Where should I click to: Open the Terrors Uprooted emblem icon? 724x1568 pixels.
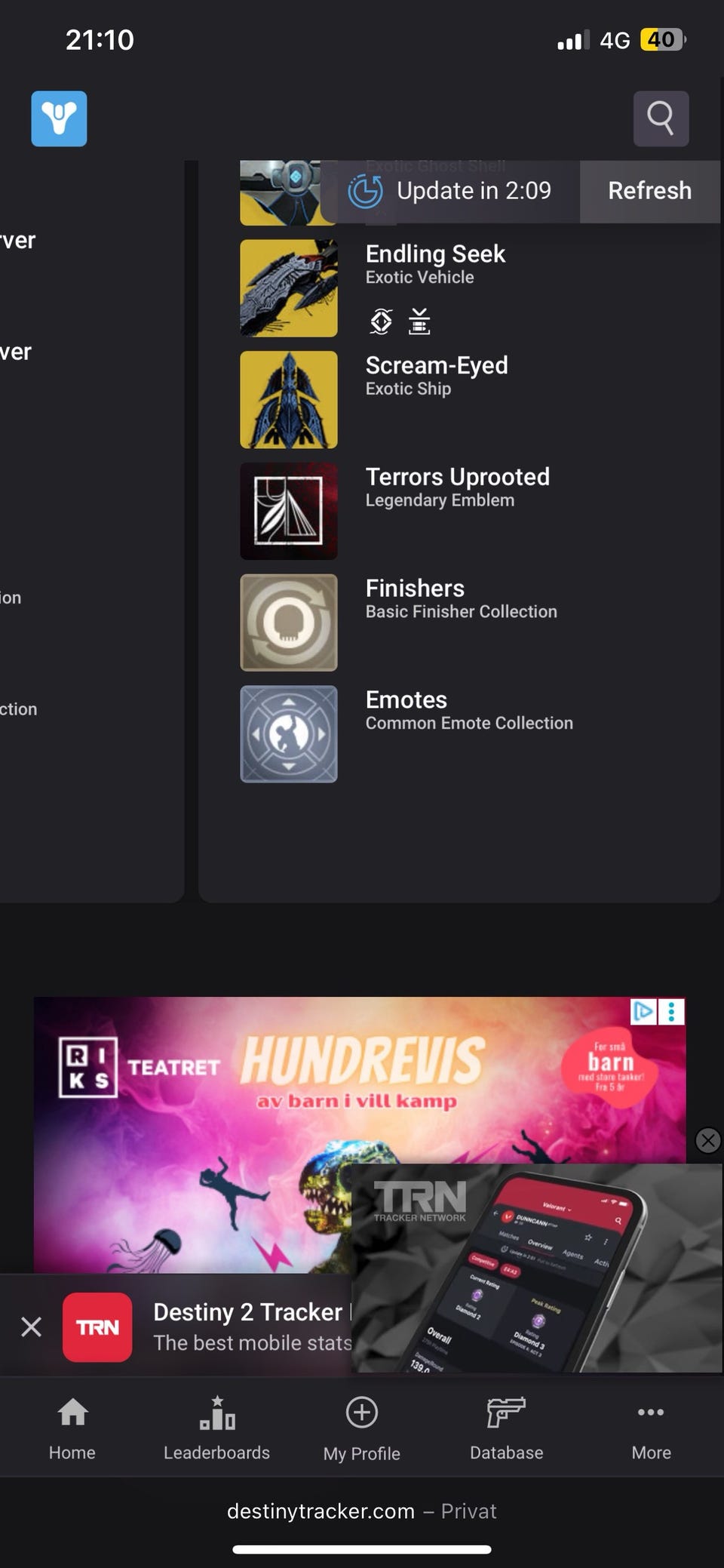click(x=289, y=511)
